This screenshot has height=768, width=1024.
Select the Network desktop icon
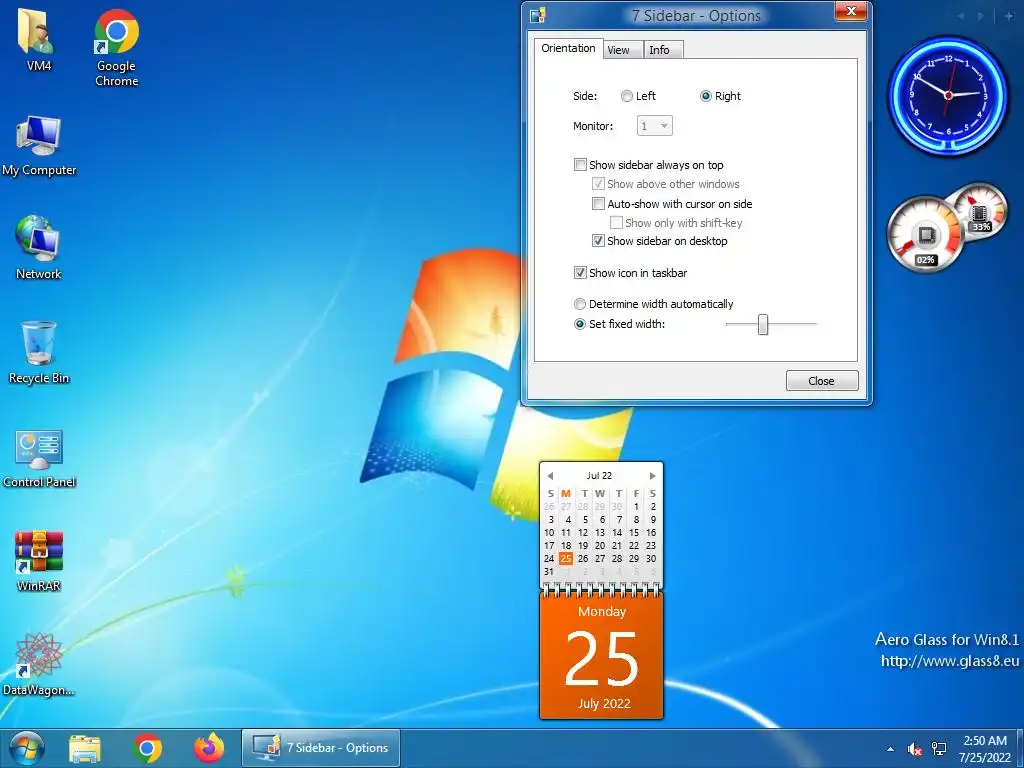click(38, 248)
